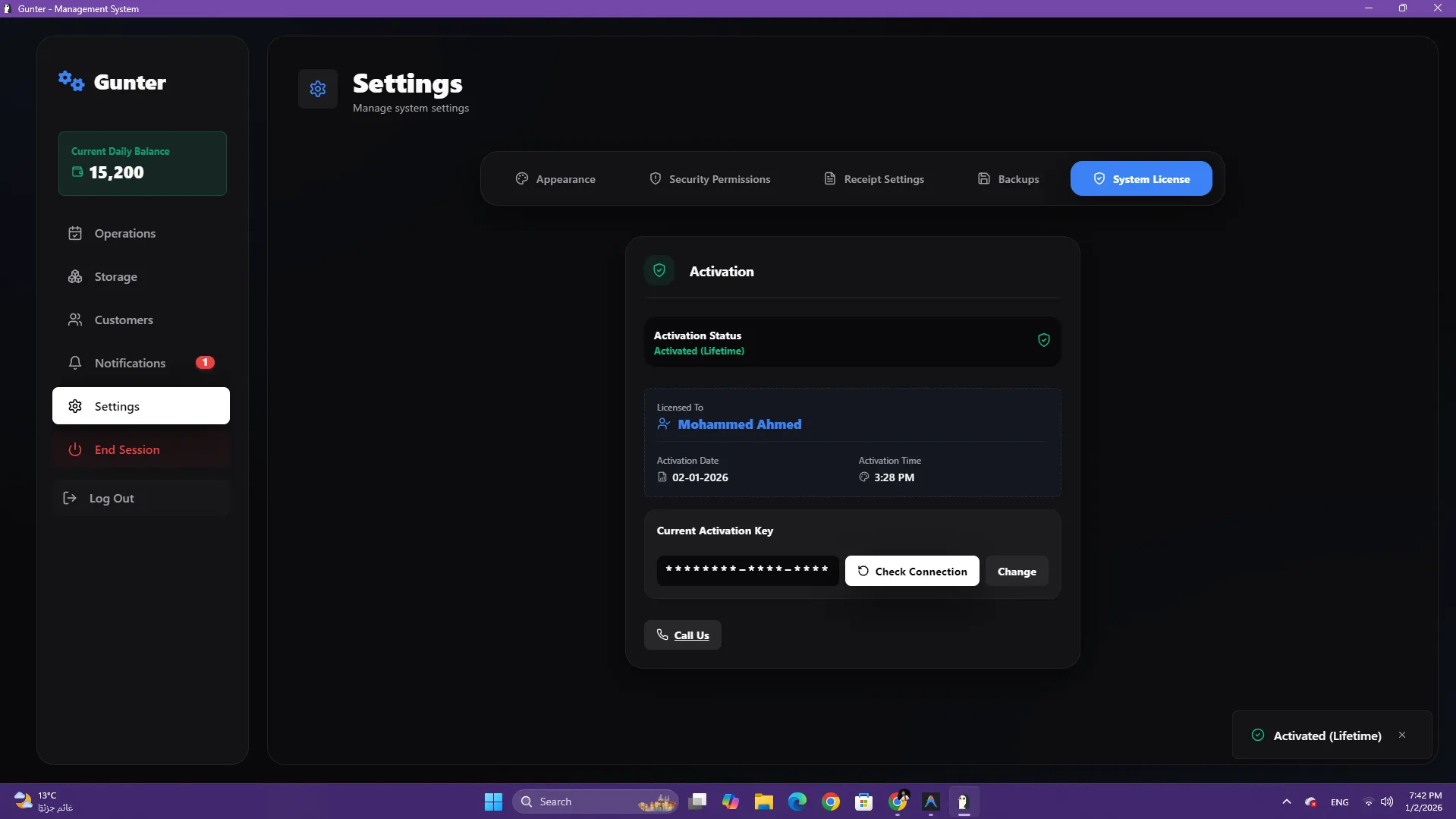Select the System License tab
1456x819 pixels.
1141,179
